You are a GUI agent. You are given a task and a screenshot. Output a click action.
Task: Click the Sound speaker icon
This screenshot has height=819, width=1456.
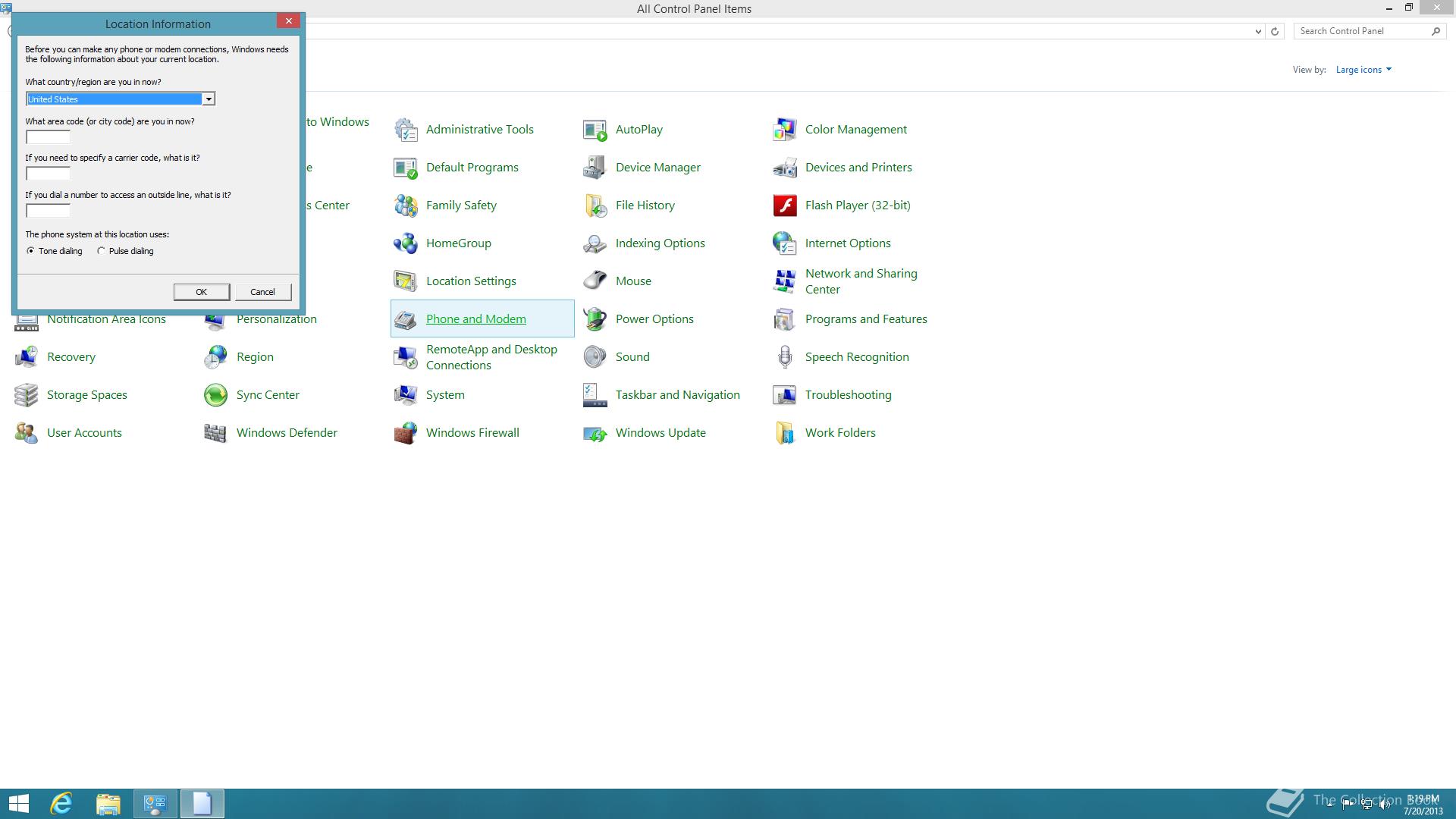[595, 357]
